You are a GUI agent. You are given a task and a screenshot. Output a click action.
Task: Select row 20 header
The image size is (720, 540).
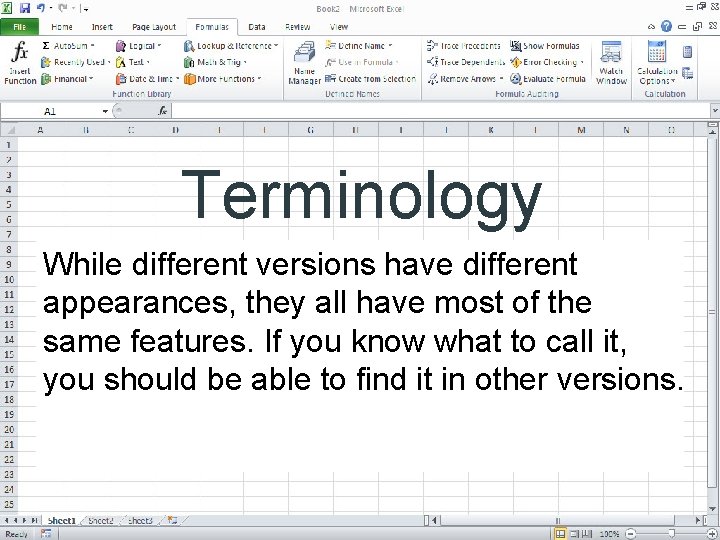click(9, 429)
